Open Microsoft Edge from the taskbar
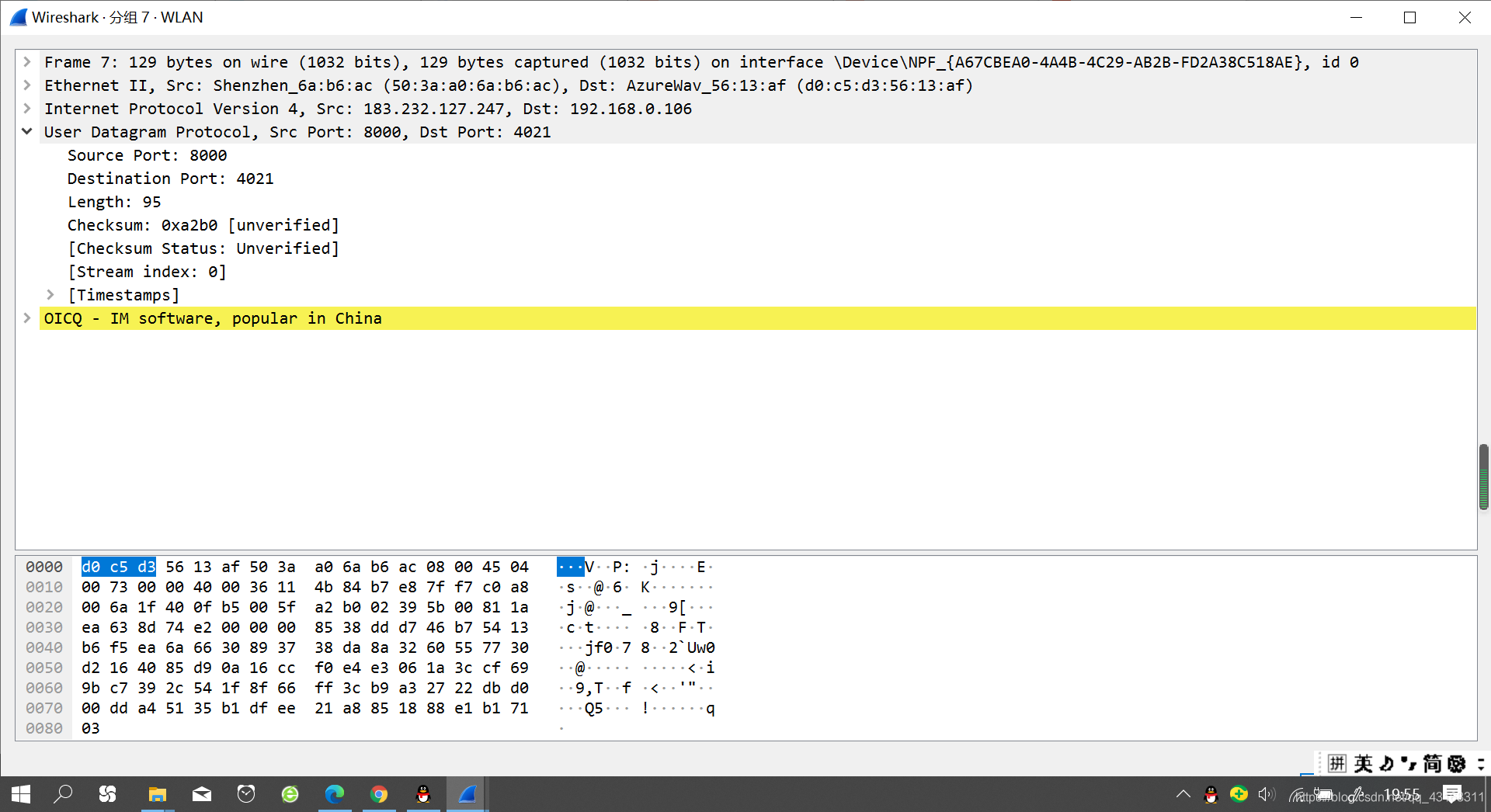Image resolution: width=1491 pixels, height=812 pixels. tap(335, 794)
